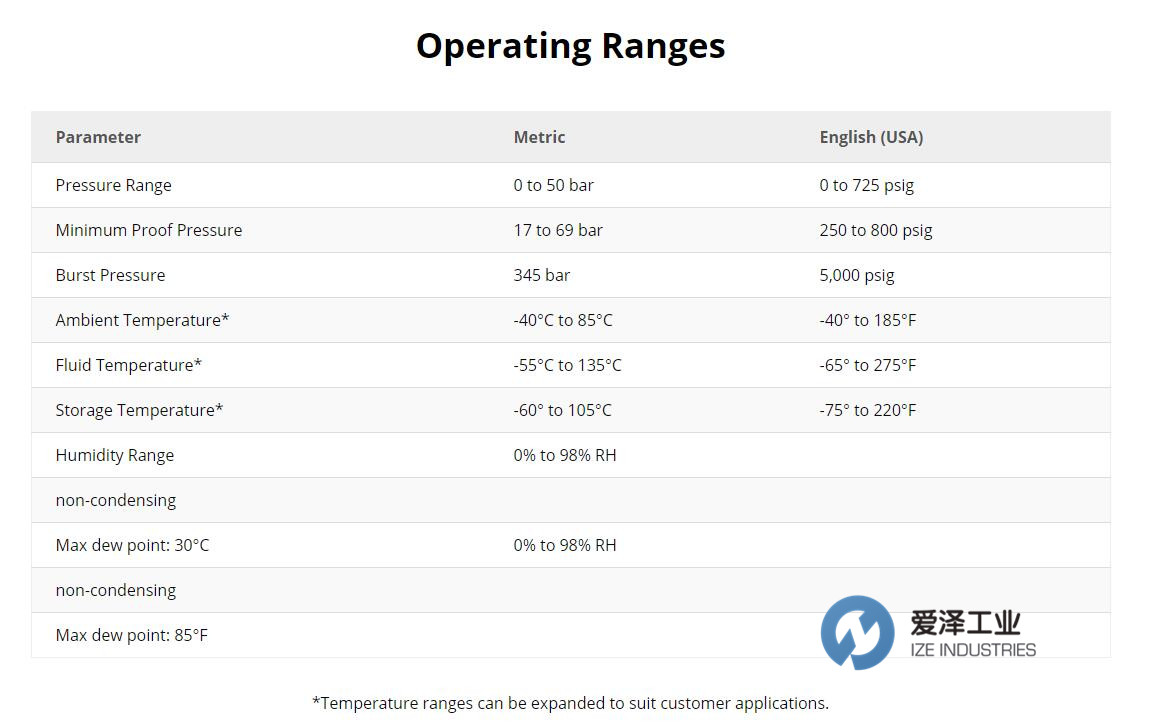Select the 0 to 50 bar value

click(x=553, y=185)
